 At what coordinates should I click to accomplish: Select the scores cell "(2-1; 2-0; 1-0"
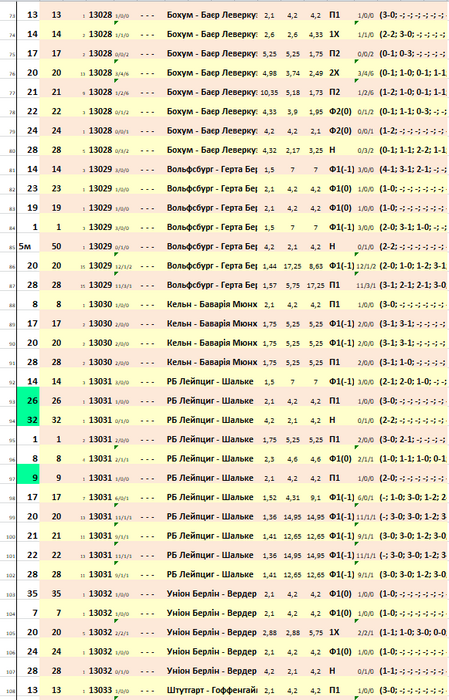[x=413, y=382]
